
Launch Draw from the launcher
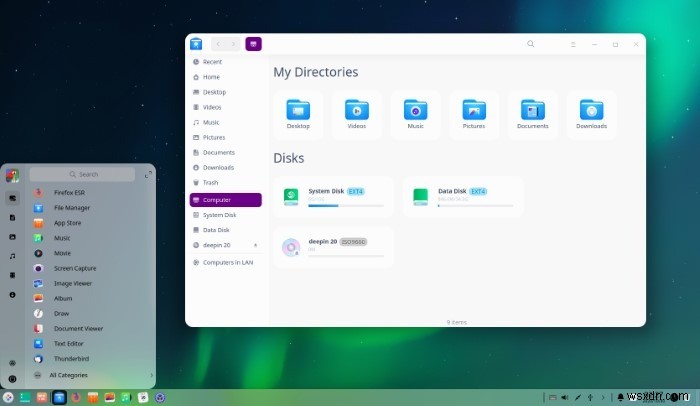point(92,314)
